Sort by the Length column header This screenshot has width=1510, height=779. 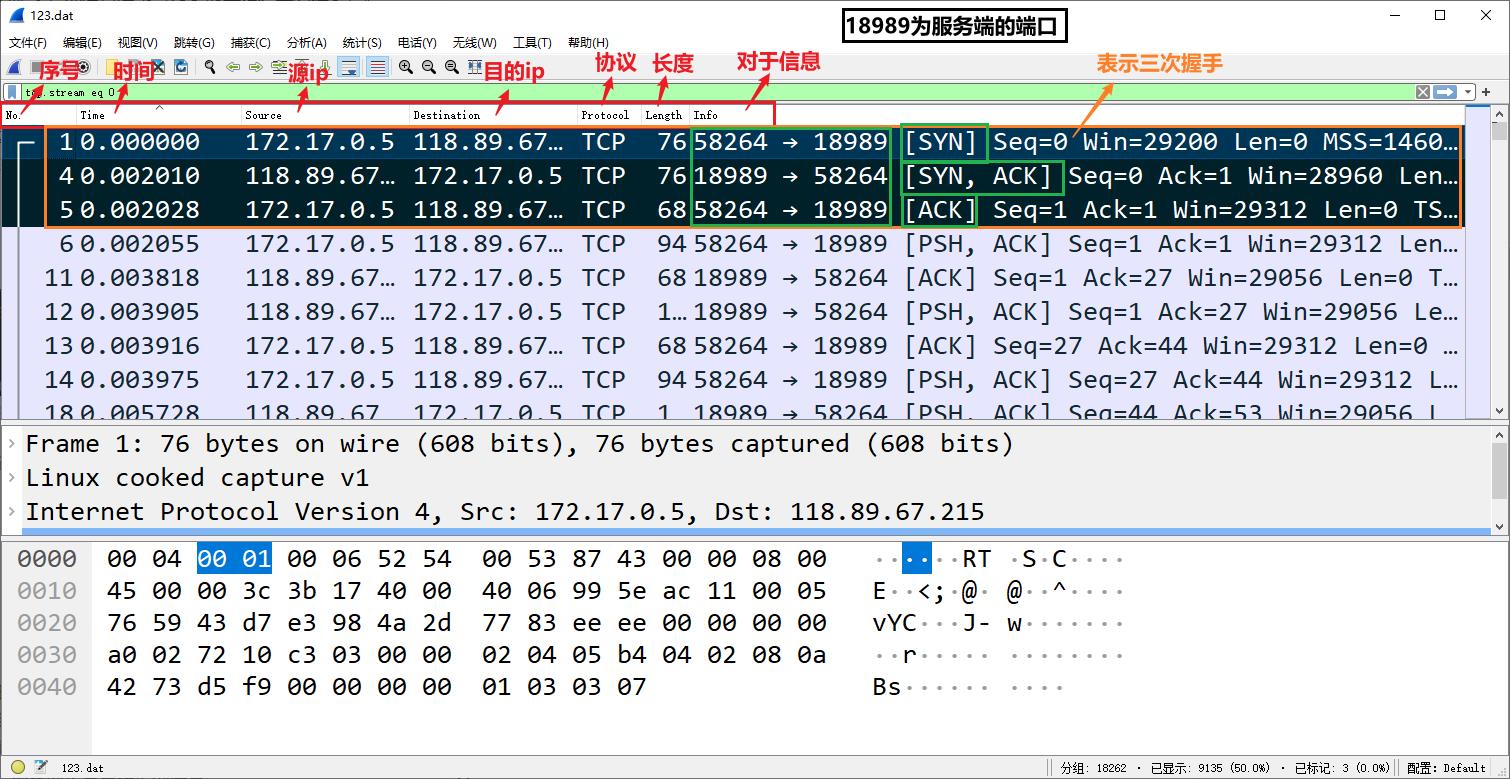[x=665, y=115]
